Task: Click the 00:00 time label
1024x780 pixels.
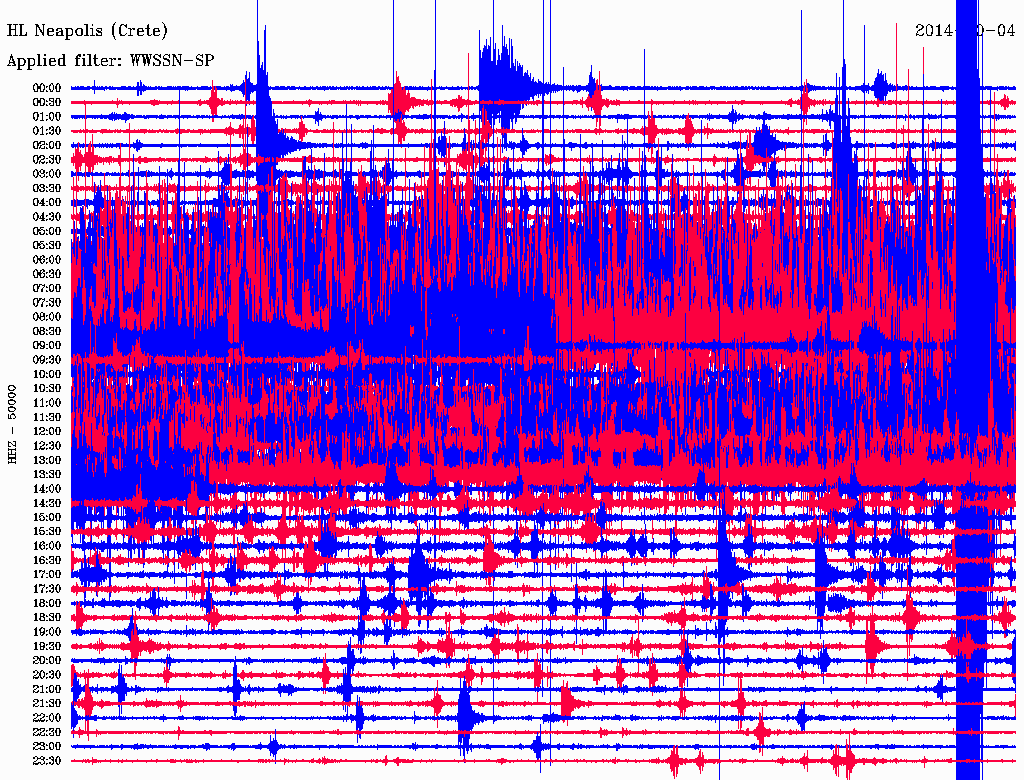Action: (47, 88)
